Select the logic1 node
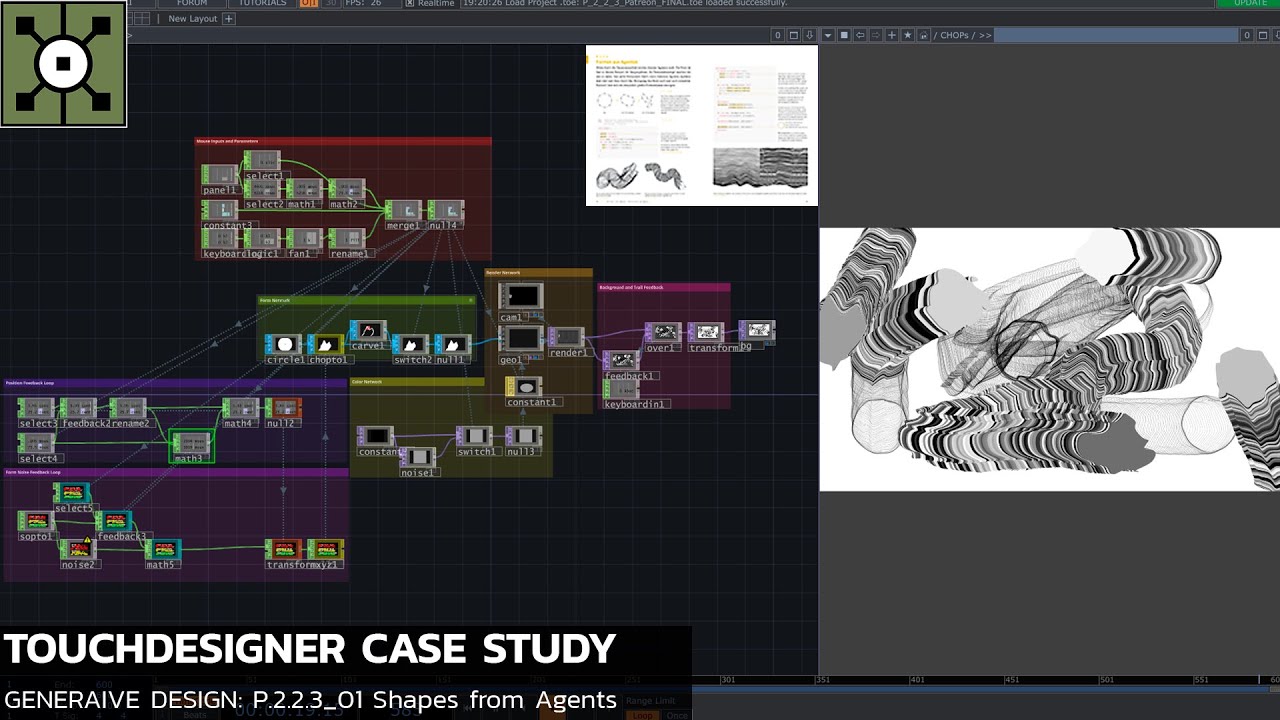1280x720 pixels. [x=262, y=239]
